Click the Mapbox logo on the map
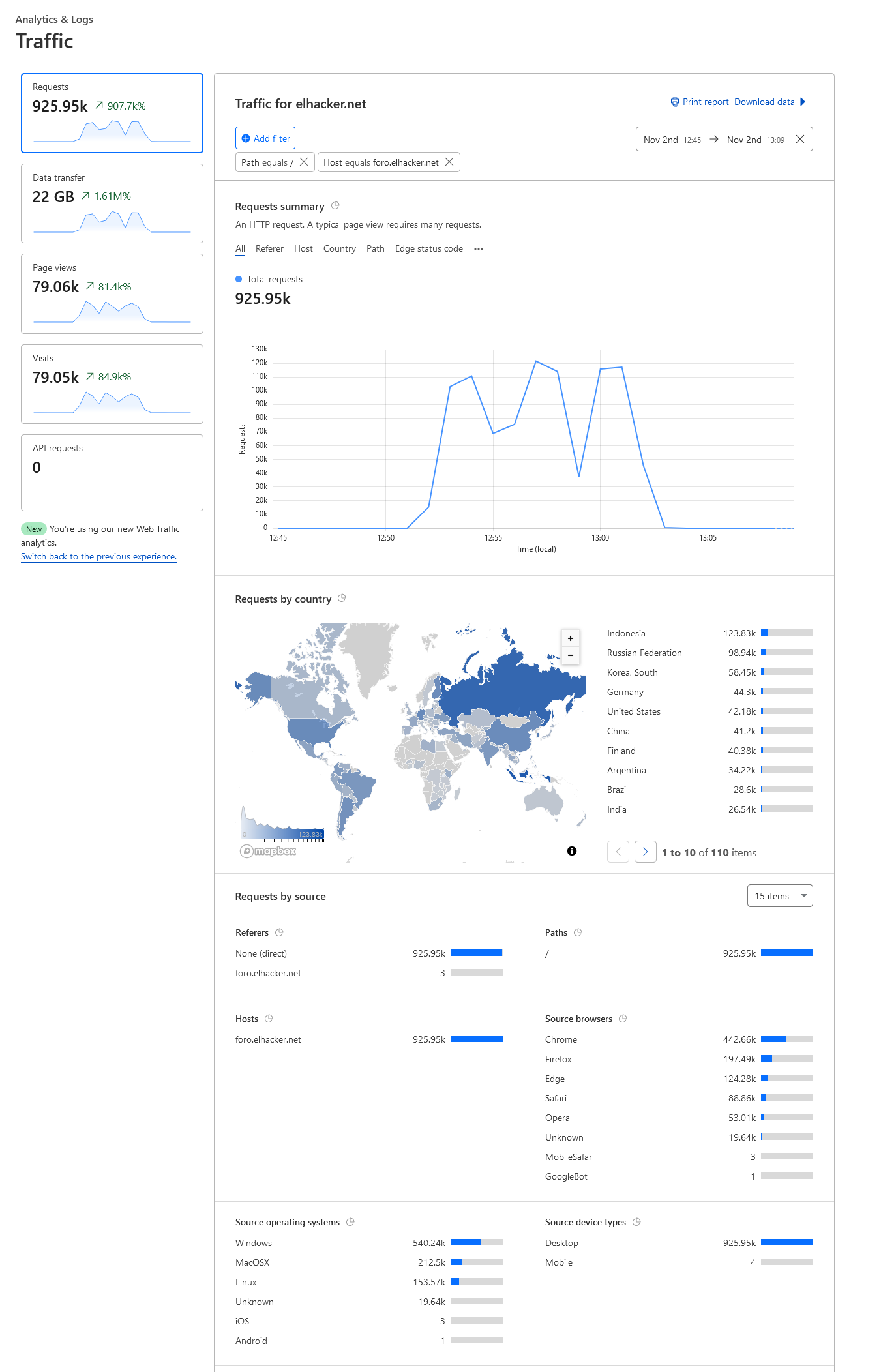The width and height of the screenshot is (881, 1372). pos(268,851)
